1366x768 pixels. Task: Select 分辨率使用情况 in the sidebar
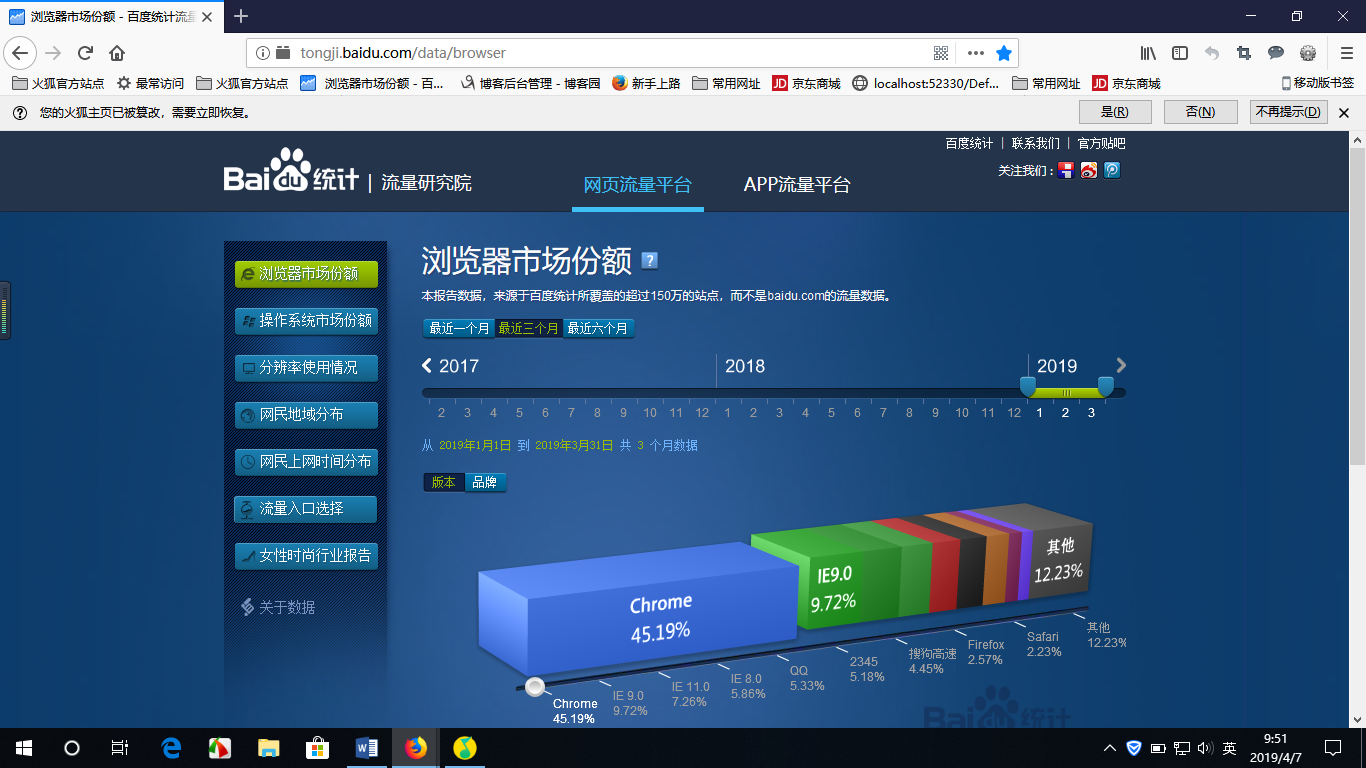306,368
